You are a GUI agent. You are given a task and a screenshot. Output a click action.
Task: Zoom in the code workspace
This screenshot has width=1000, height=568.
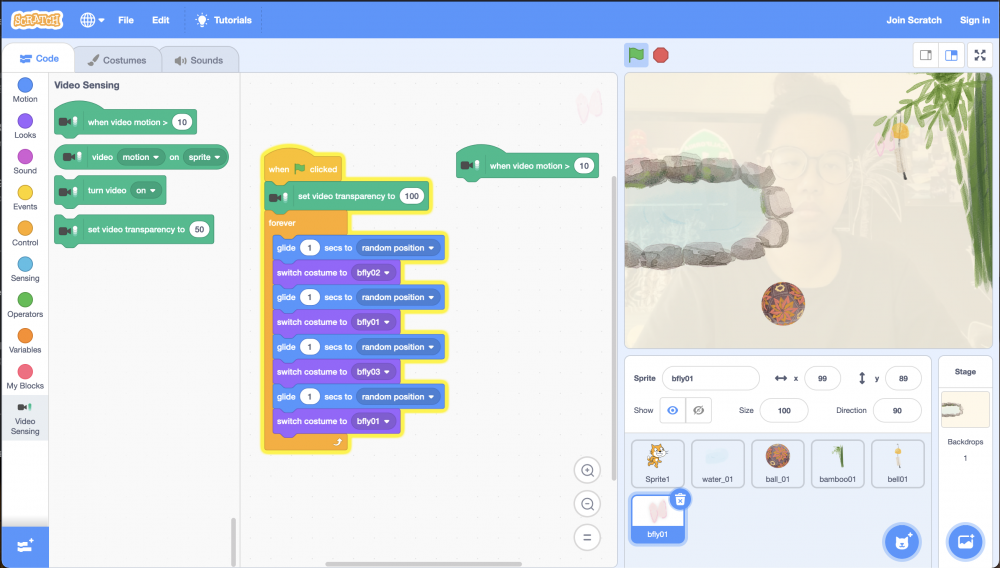click(x=587, y=470)
